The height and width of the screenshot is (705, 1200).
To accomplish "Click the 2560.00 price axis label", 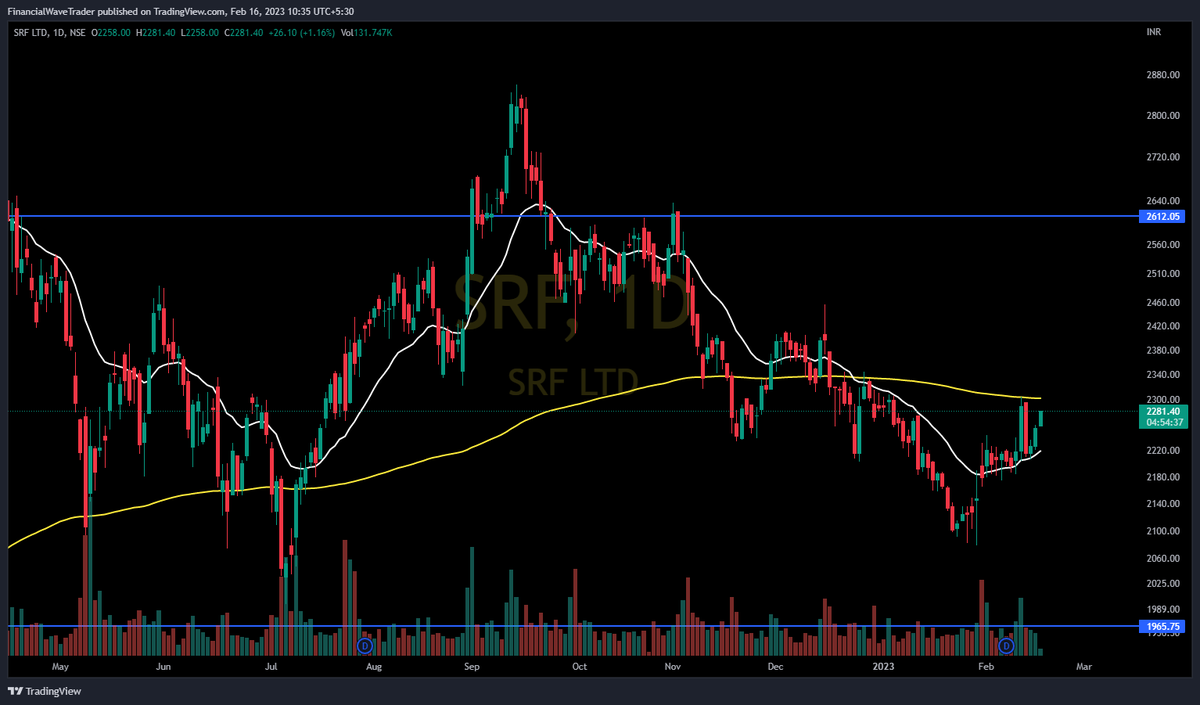I will [x=1164, y=244].
